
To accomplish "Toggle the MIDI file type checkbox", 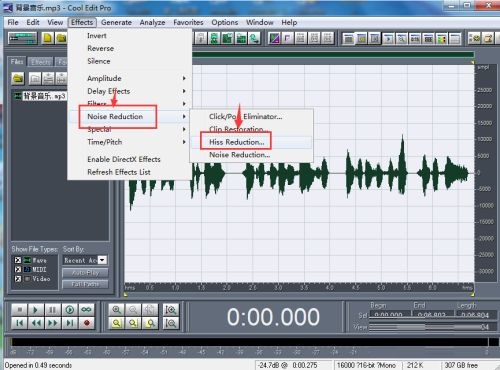I will [18, 269].
